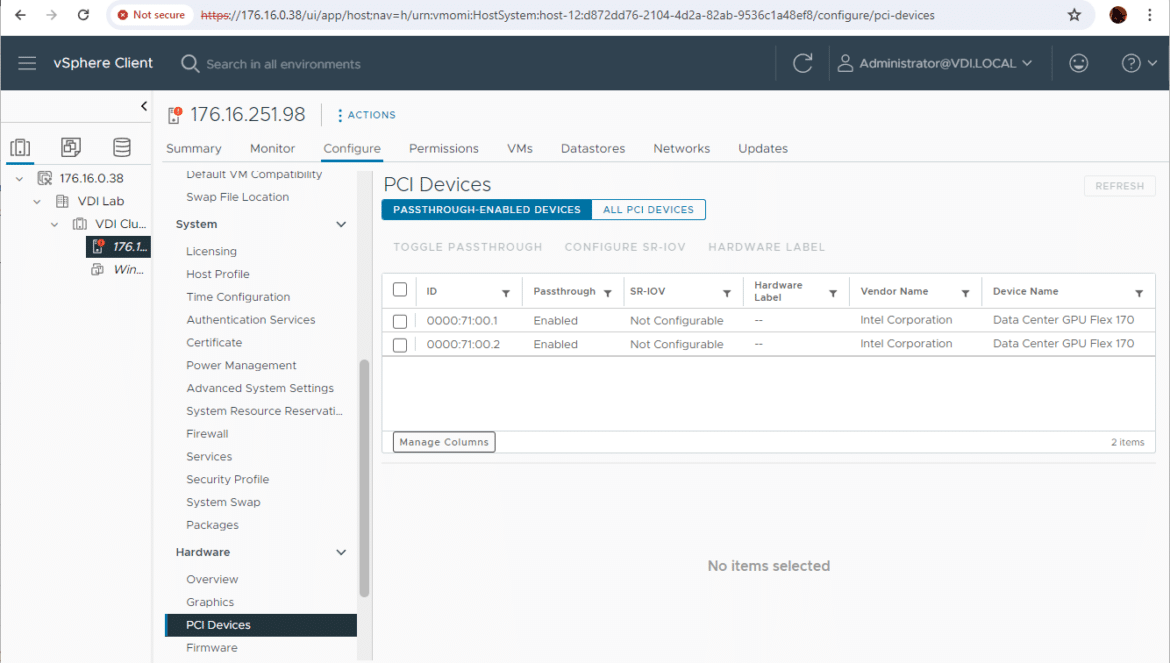1170x663 pixels.
Task: Open Time Configuration settings
Action: point(238,297)
